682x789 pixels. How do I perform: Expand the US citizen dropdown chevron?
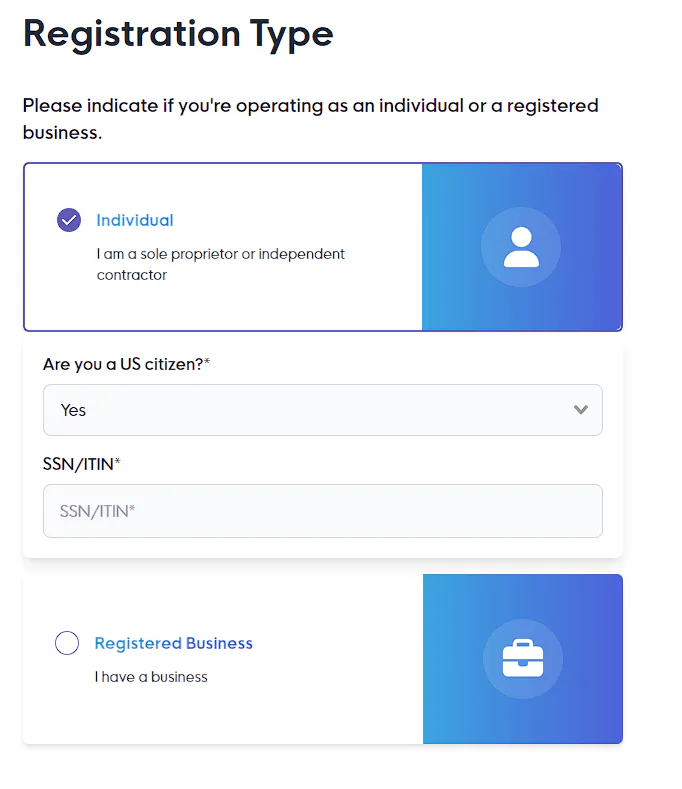point(580,410)
